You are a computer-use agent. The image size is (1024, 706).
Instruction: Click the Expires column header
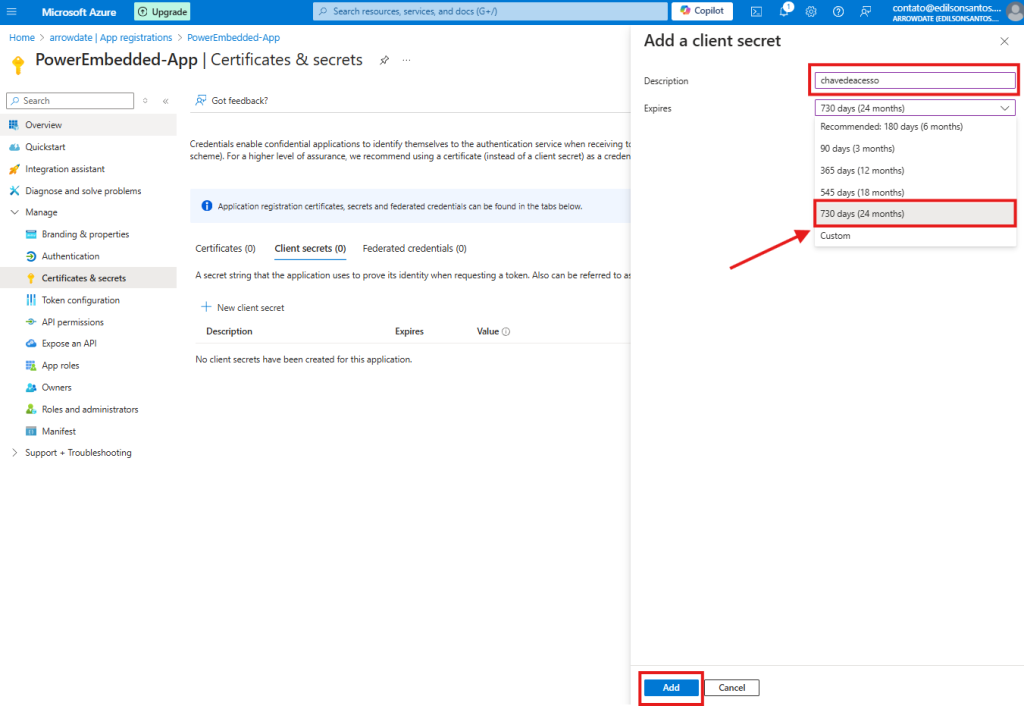point(409,332)
